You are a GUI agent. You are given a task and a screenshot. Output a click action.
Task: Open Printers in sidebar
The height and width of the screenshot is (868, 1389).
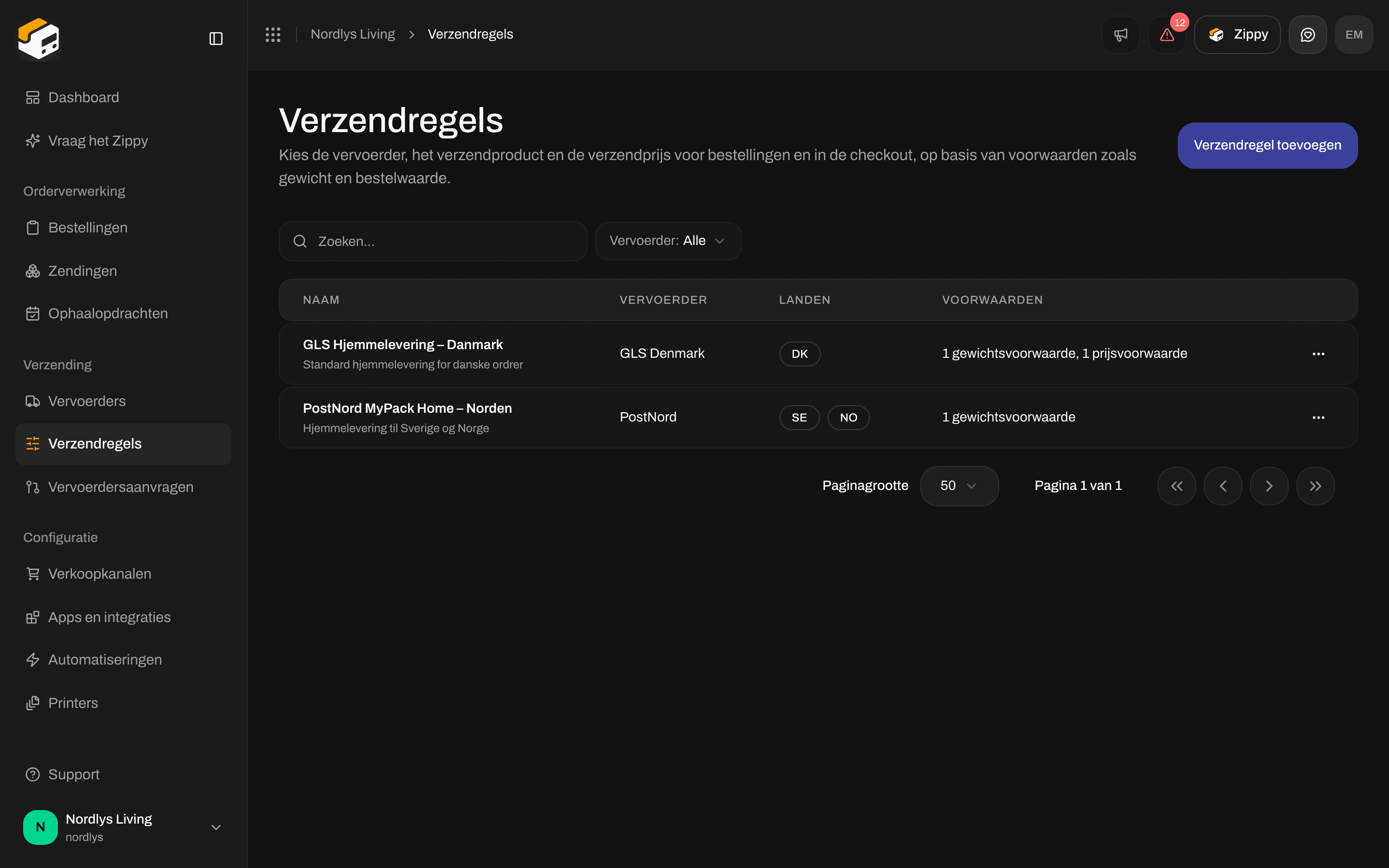[x=123, y=703]
